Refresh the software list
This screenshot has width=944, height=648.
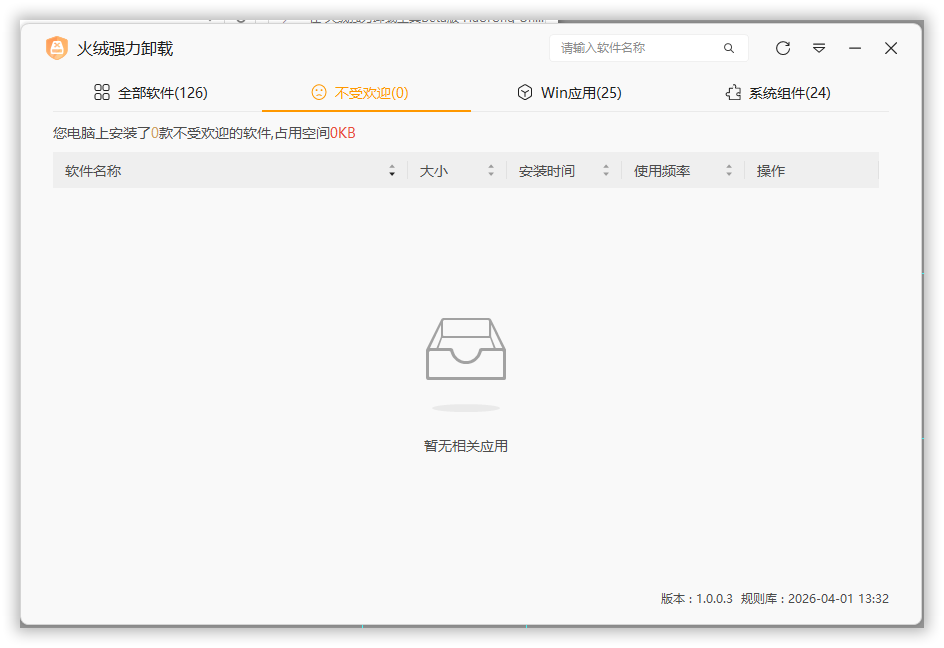(x=783, y=48)
